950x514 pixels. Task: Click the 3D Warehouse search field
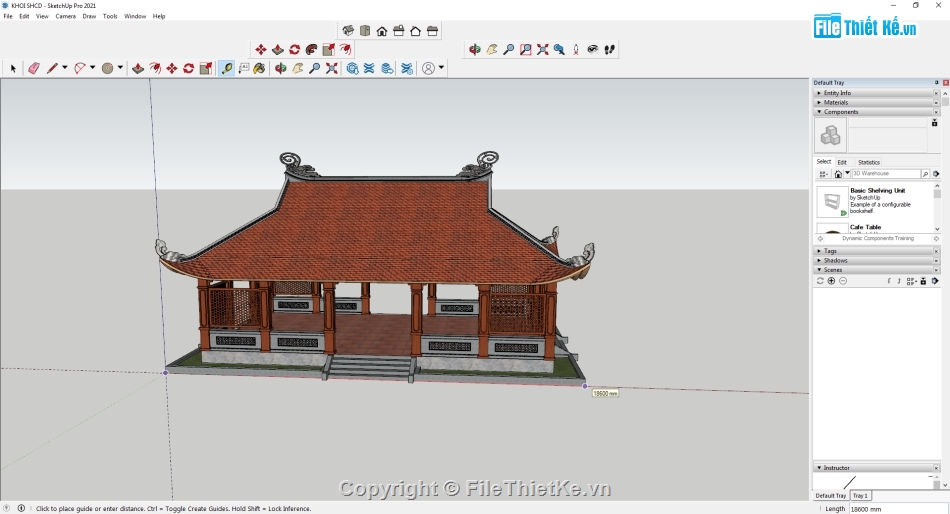click(x=886, y=174)
